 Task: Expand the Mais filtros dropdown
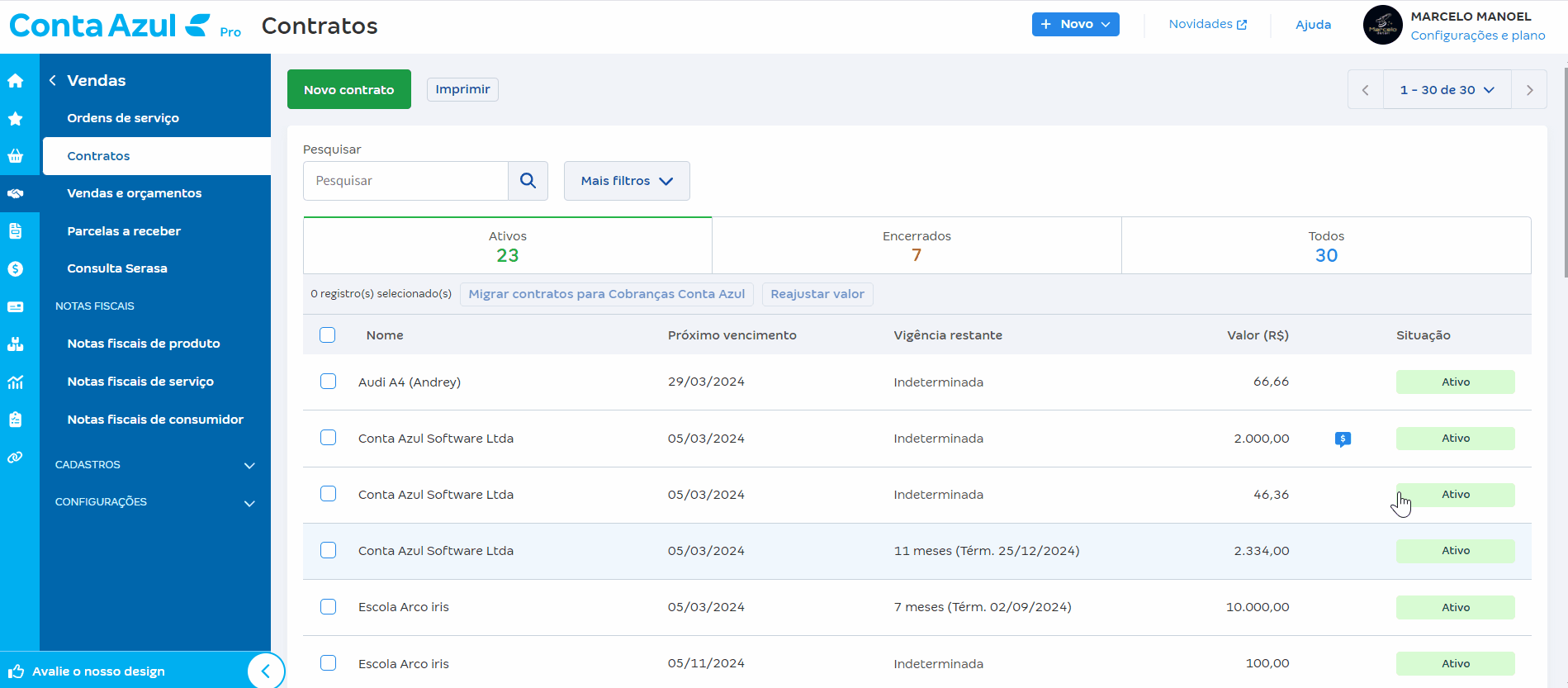[627, 181]
